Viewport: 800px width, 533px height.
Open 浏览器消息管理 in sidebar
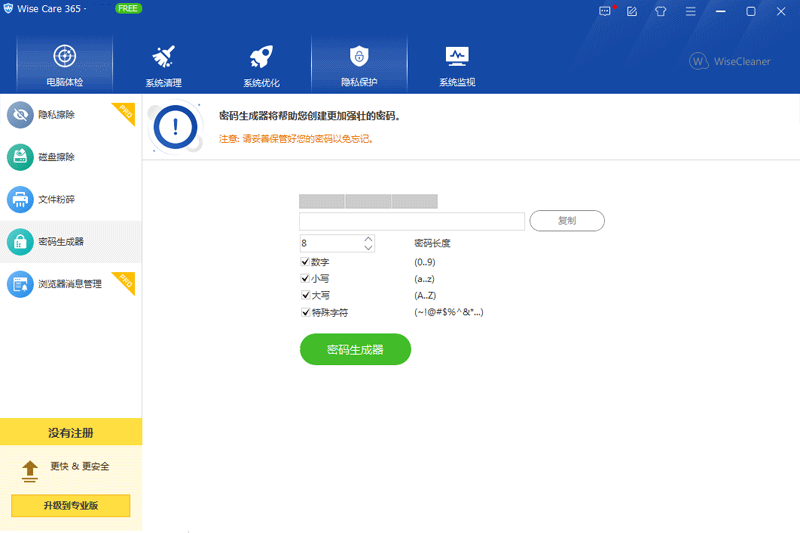69,284
